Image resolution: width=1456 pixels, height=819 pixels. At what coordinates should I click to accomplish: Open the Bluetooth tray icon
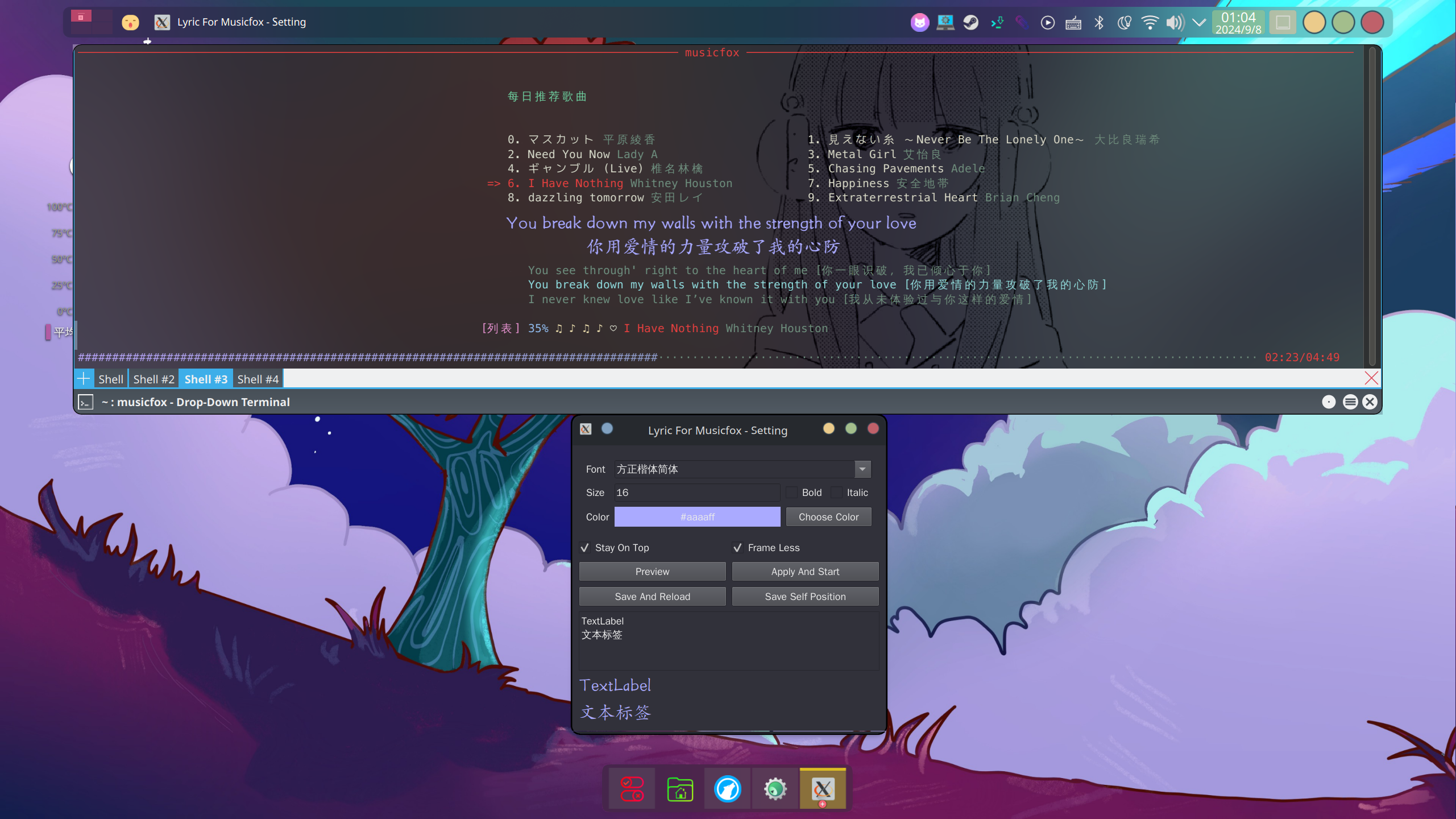point(1099,22)
